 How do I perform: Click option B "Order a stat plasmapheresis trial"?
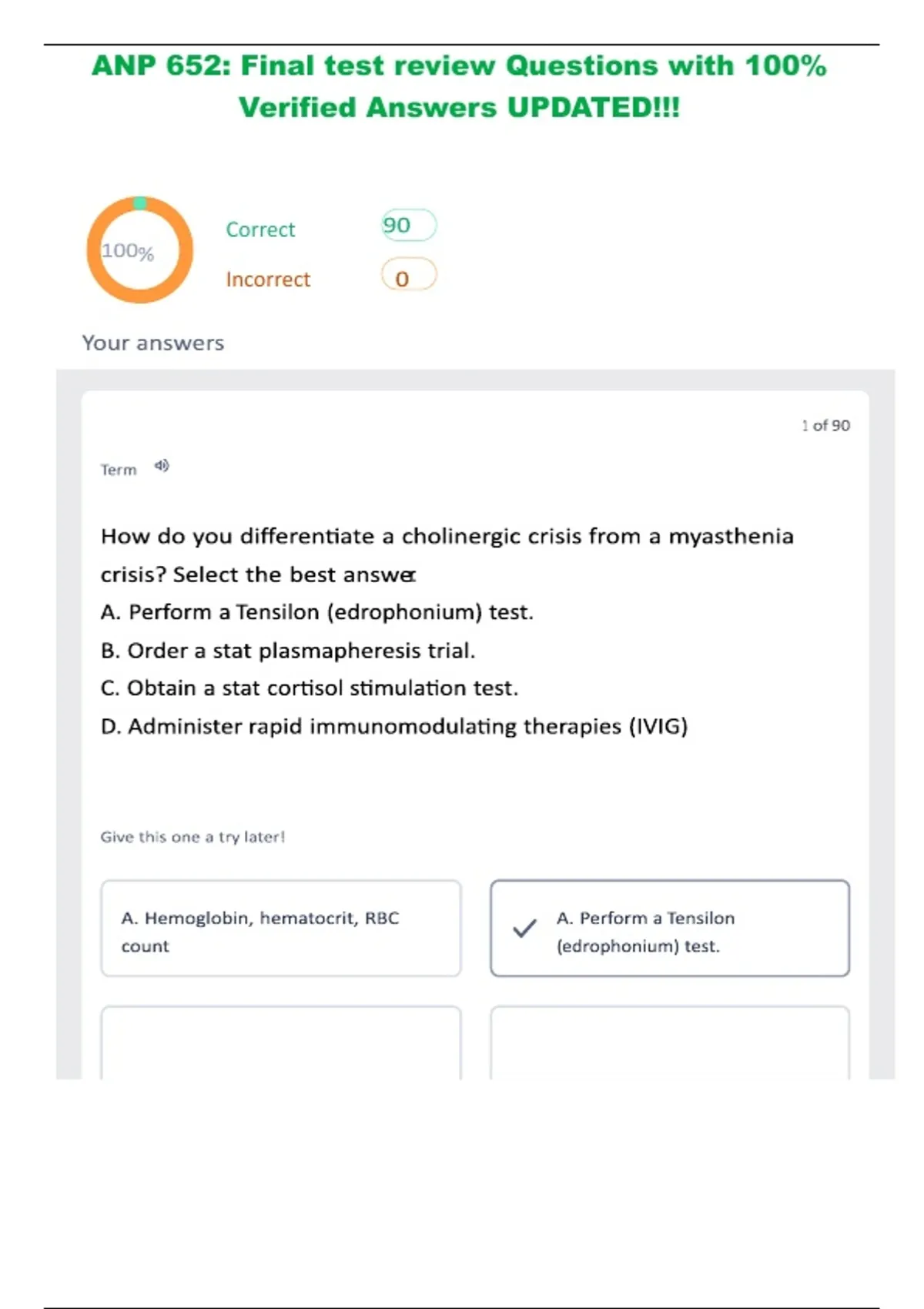[288, 651]
